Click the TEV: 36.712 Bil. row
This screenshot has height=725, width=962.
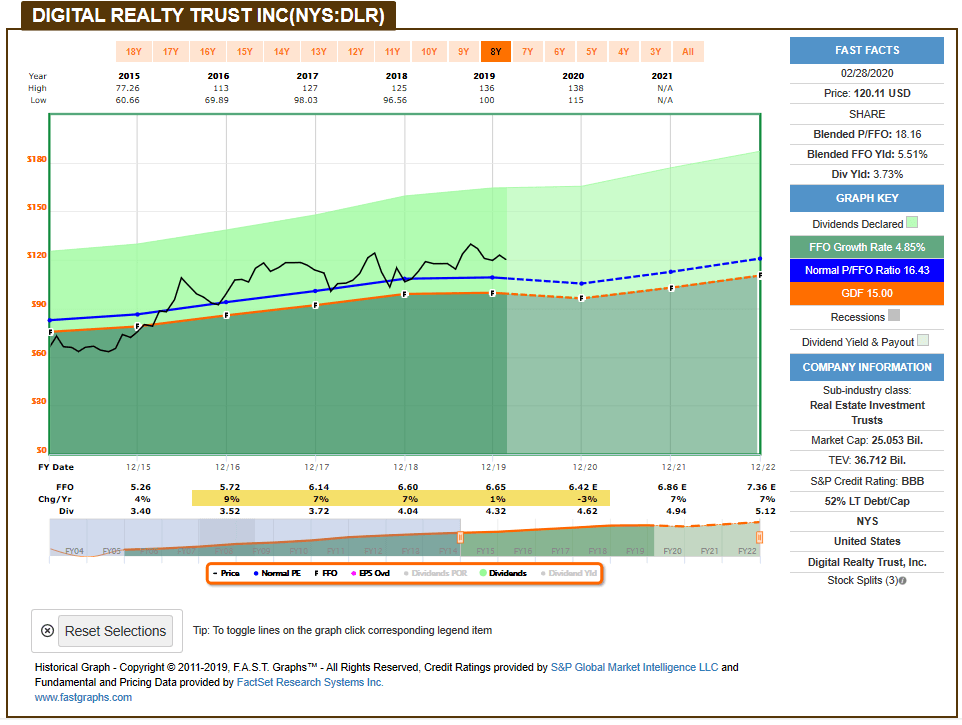pos(866,461)
